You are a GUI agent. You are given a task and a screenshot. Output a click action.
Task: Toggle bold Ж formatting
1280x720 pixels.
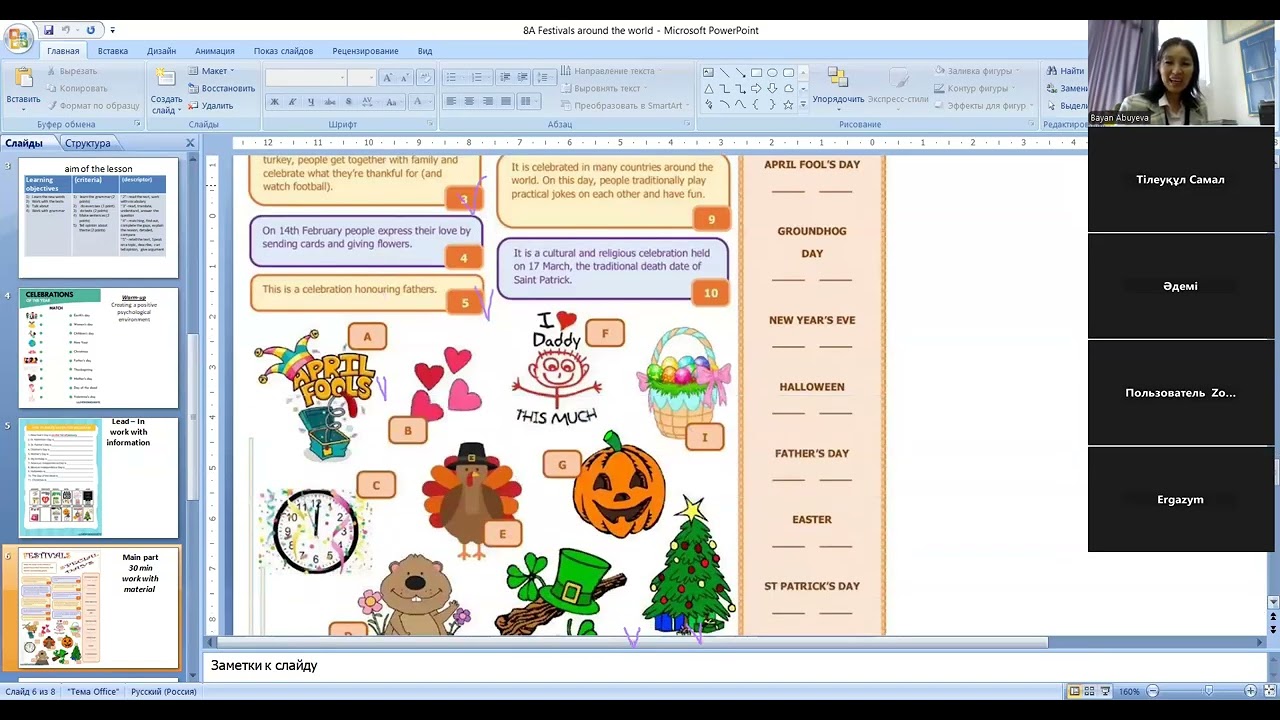coord(274,102)
